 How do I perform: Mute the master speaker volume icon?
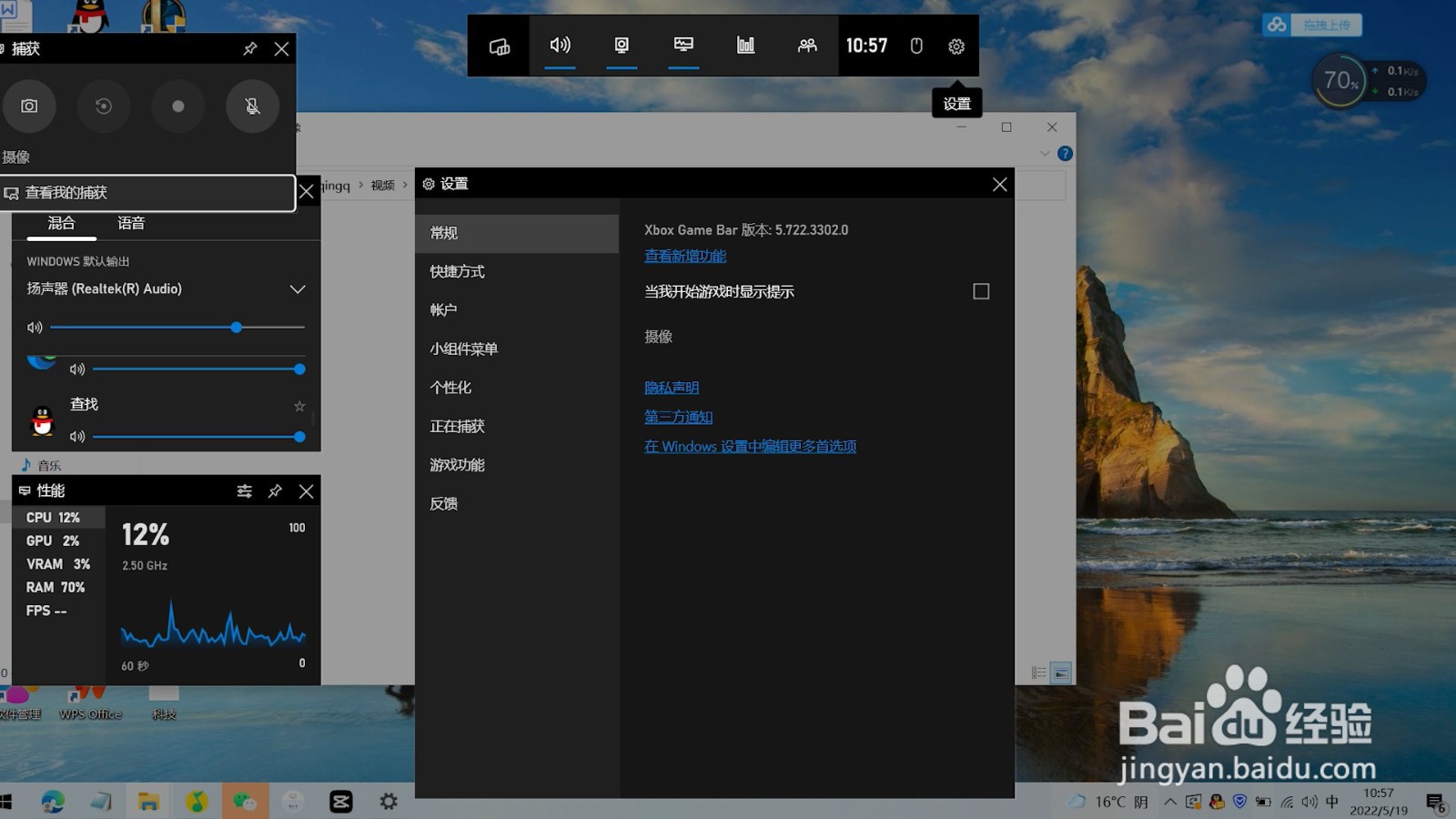tap(35, 327)
